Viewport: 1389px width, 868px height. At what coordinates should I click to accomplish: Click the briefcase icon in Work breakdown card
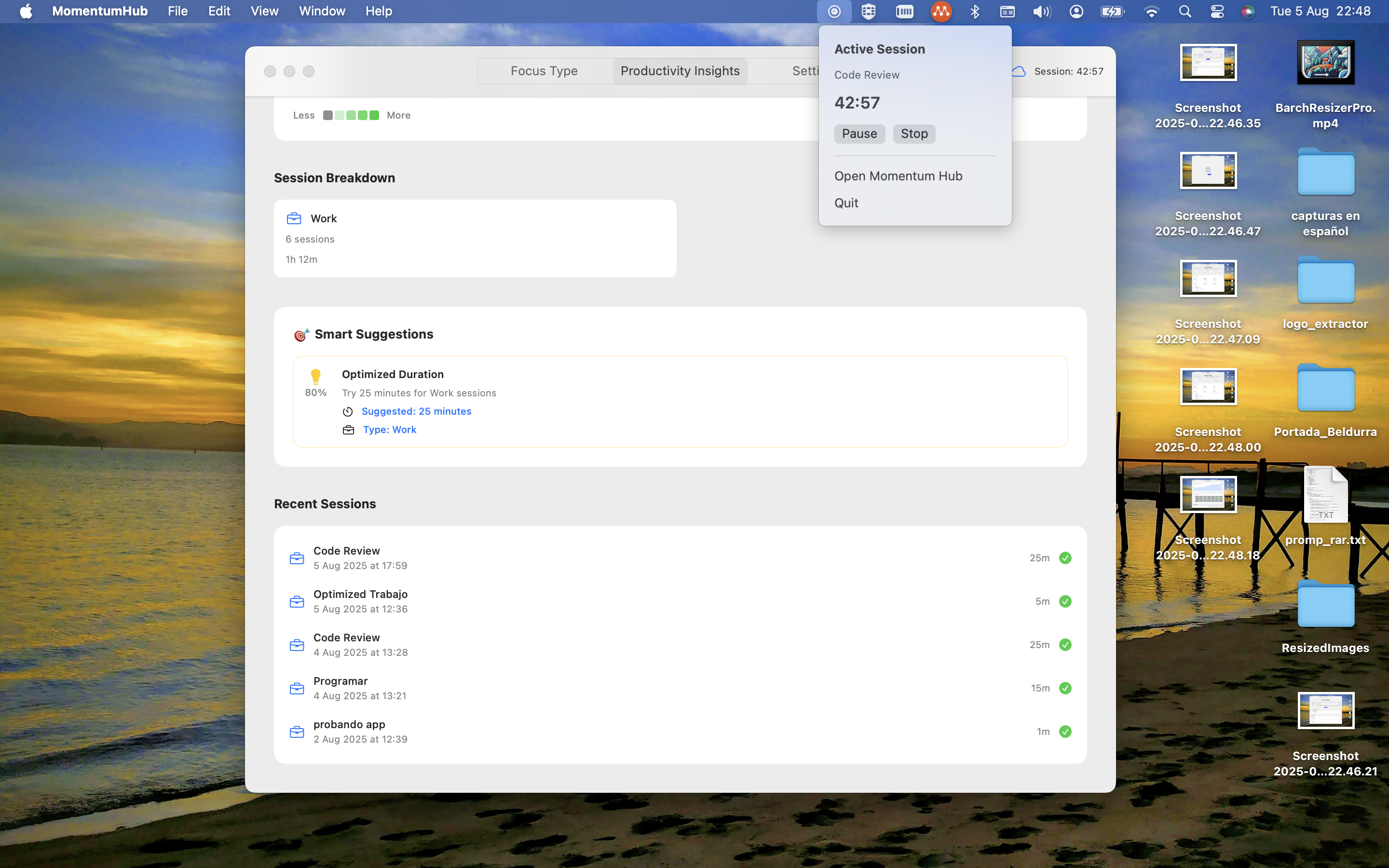click(294, 219)
